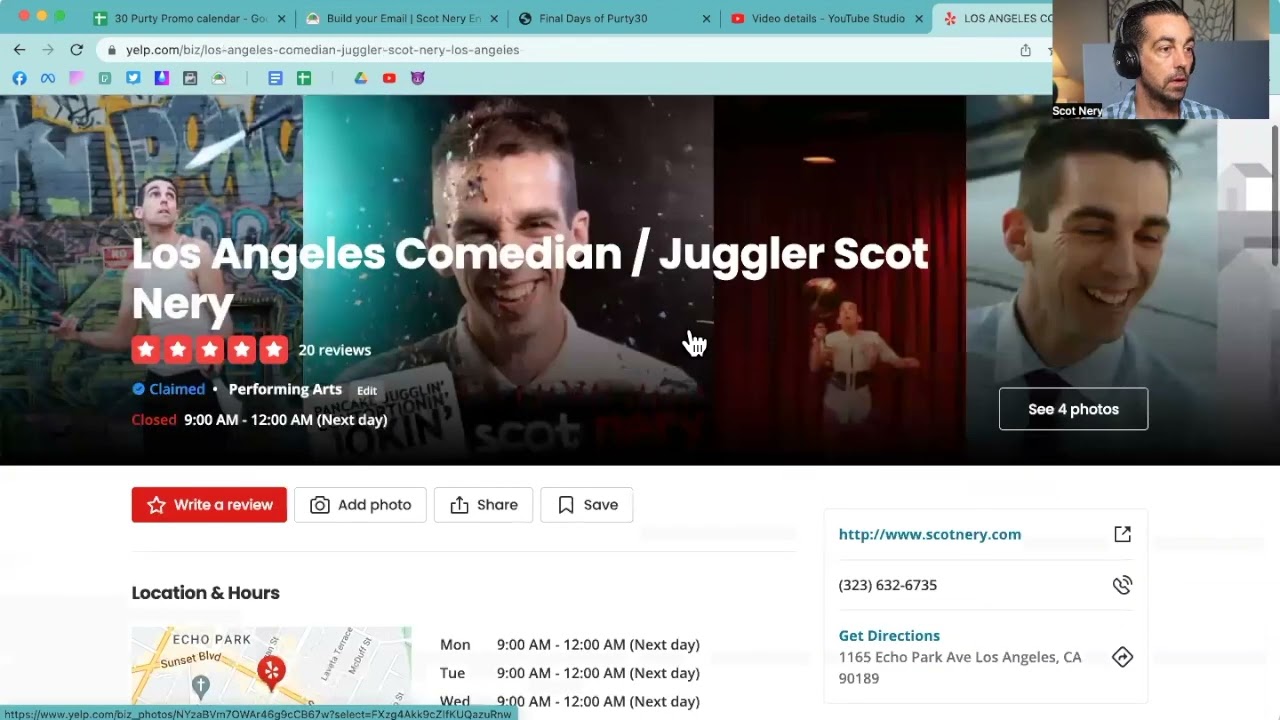
Task: Close the 30 Purty Promo calendar tab
Action: pyautogui.click(x=281, y=18)
